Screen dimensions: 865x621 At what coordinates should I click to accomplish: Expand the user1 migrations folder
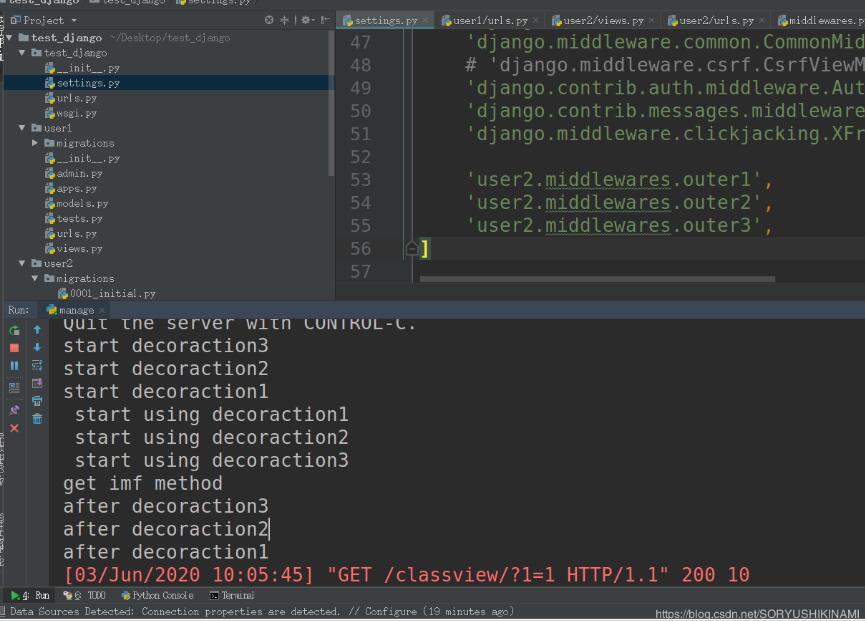tap(36, 143)
